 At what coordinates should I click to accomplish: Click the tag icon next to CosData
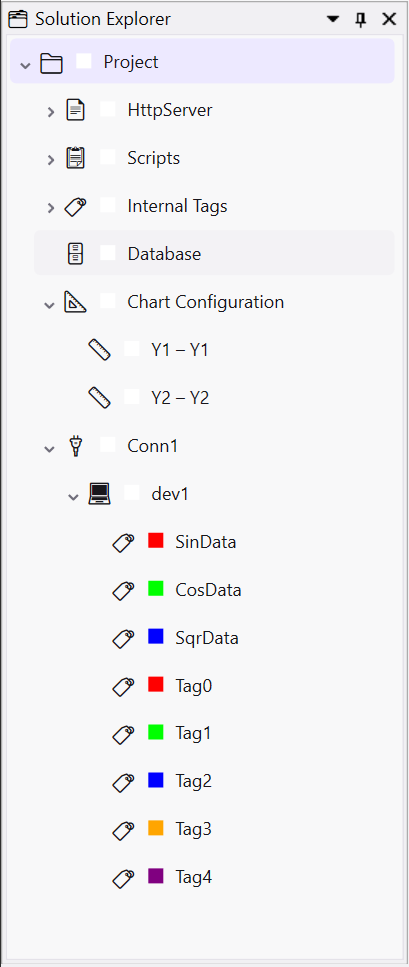tap(123, 591)
